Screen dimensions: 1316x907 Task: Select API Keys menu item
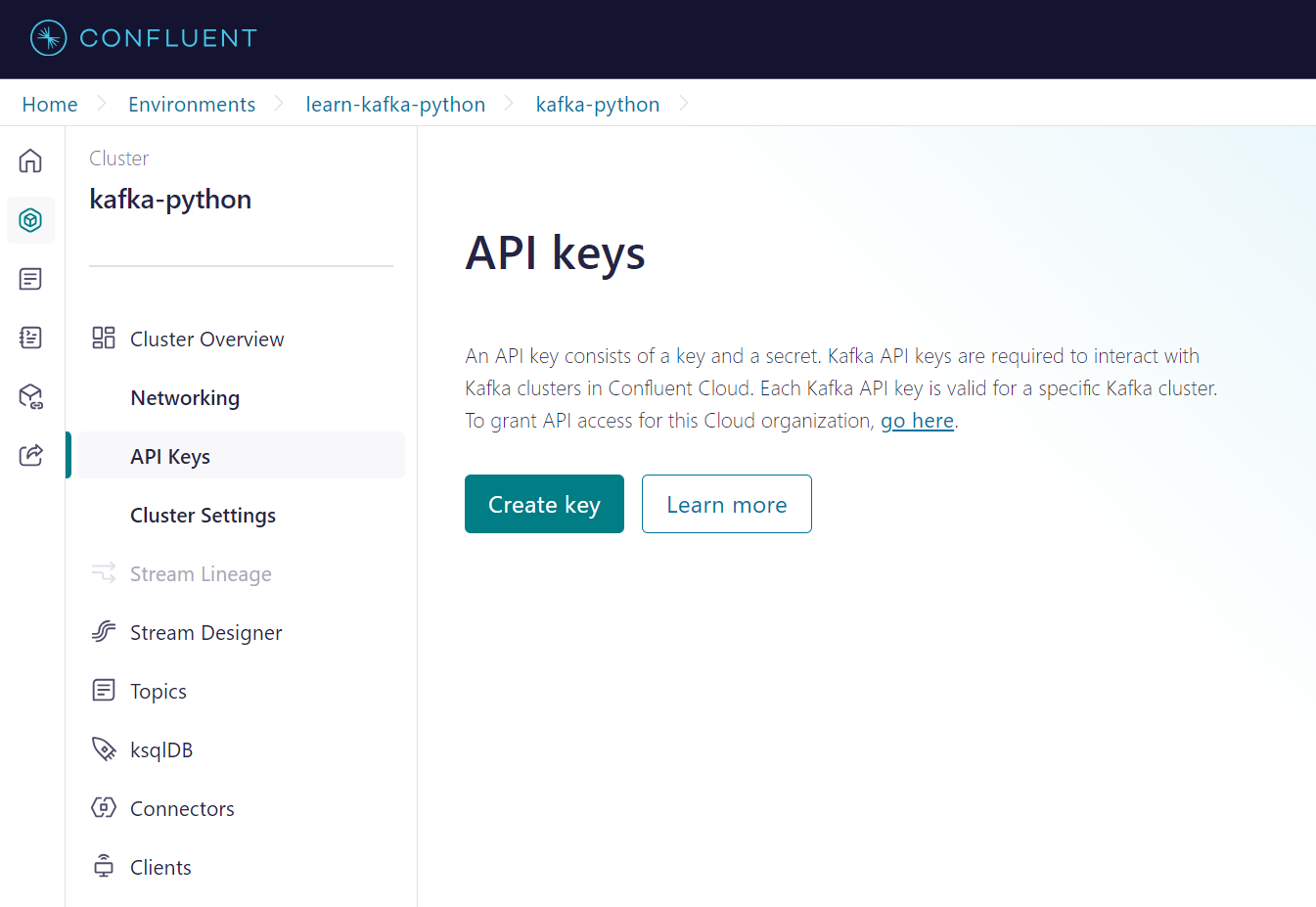241,456
